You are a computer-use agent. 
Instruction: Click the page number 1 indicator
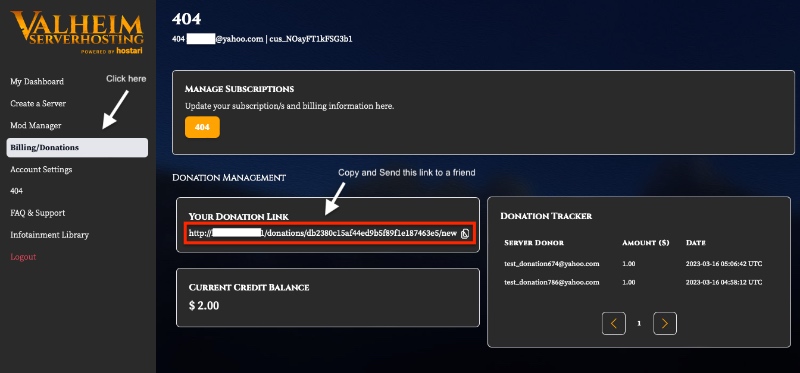pos(639,324)
